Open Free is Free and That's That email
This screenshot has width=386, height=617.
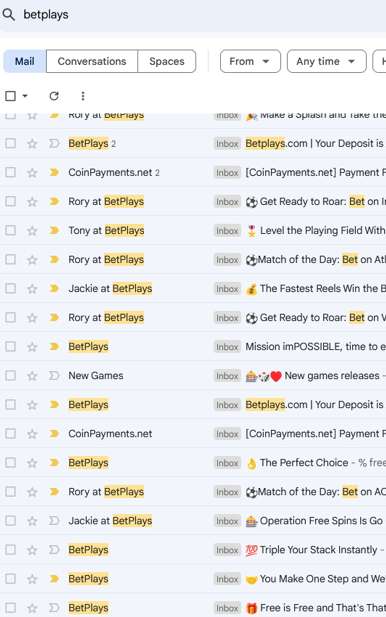pos(322,608)
